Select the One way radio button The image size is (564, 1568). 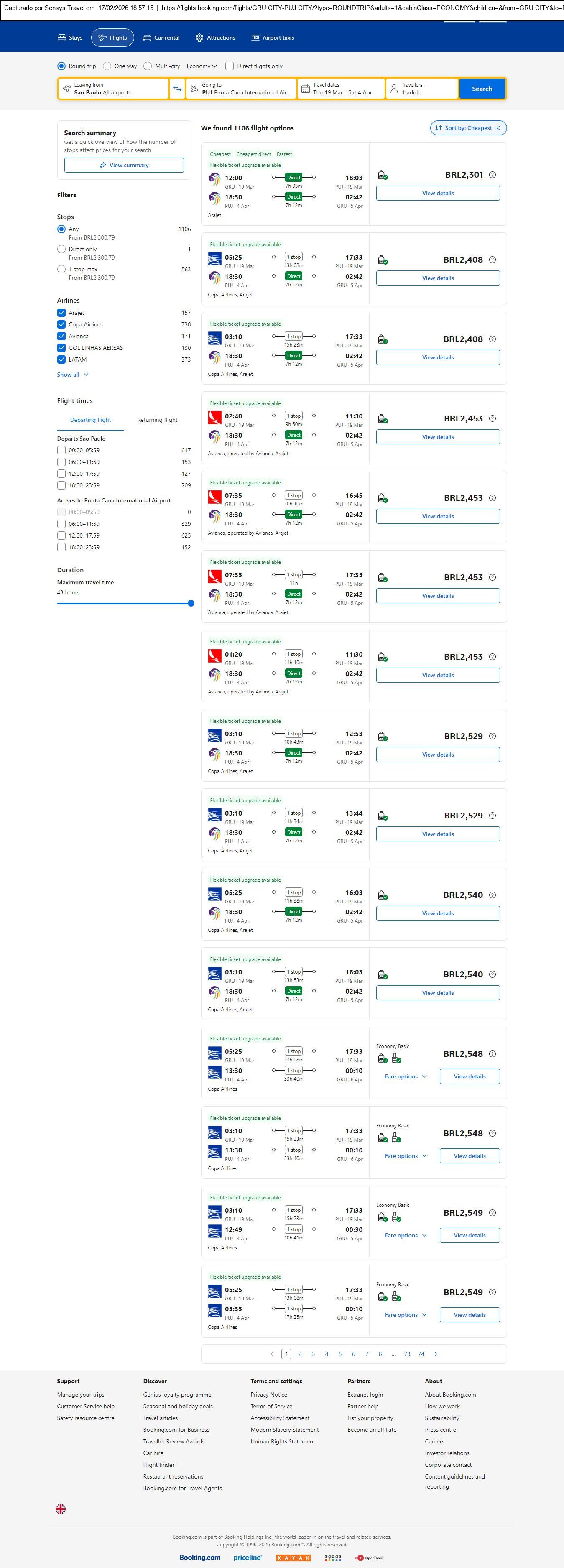(107, 66)
